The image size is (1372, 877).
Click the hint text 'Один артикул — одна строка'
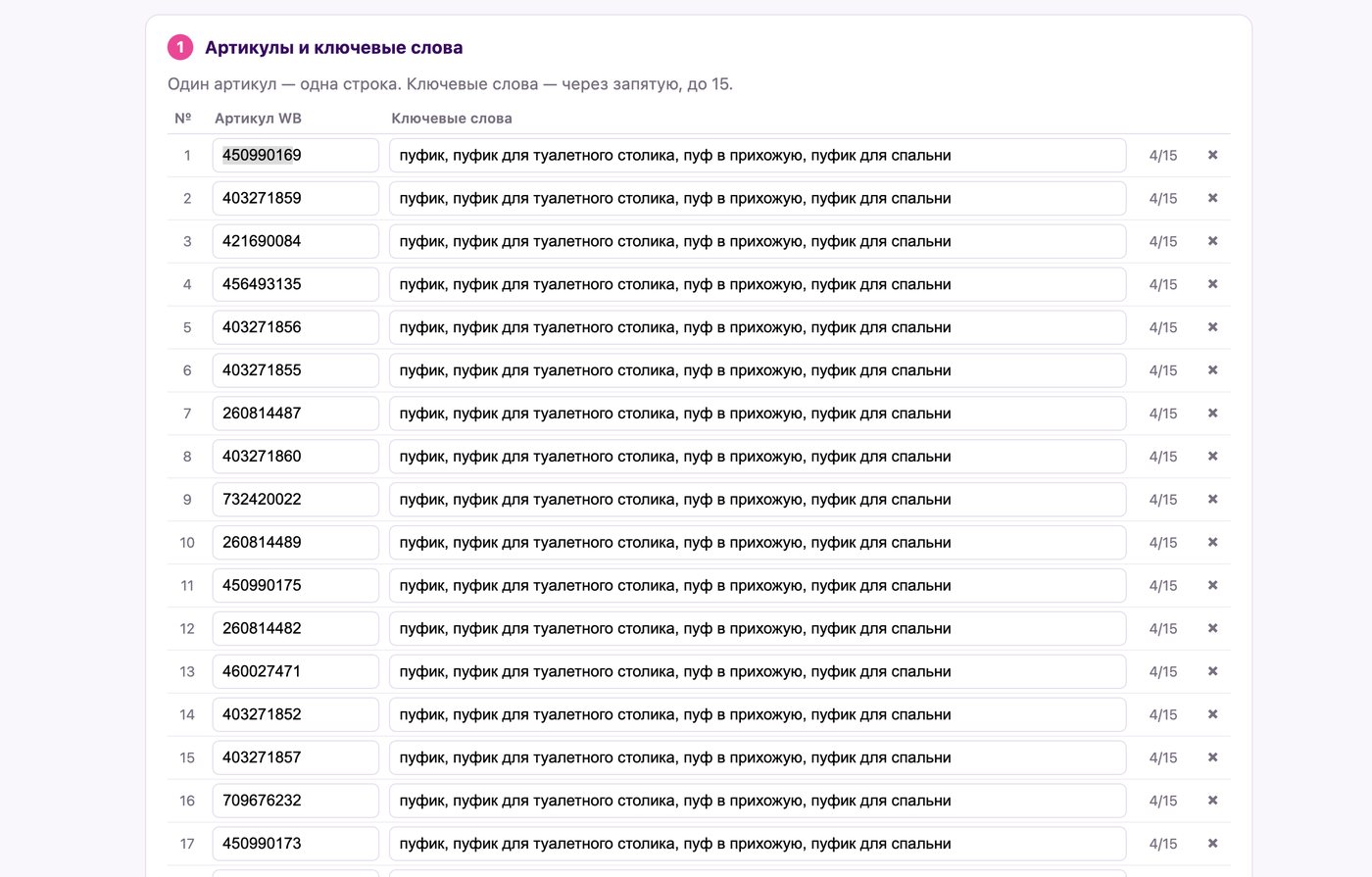tap(281, 84)
